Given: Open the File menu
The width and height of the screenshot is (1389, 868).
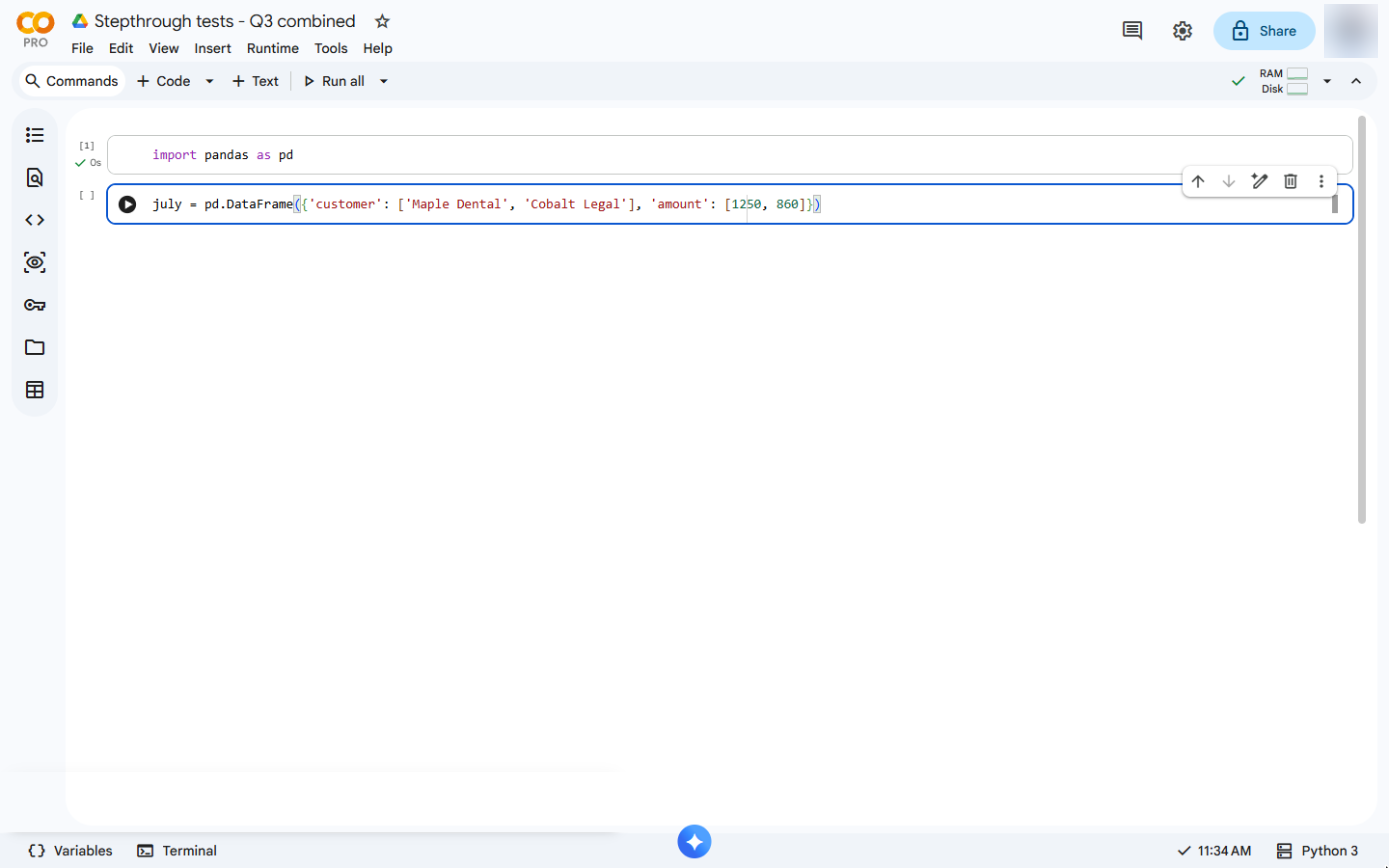Looking at the screenshot, I should [82, 48].
